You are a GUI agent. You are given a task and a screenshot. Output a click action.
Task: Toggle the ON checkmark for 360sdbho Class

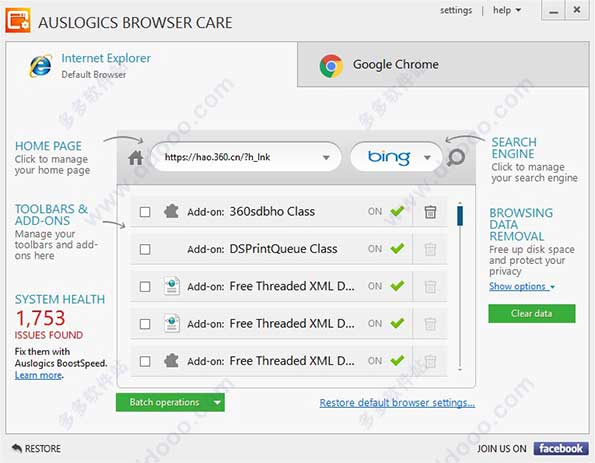coord(397,211)
